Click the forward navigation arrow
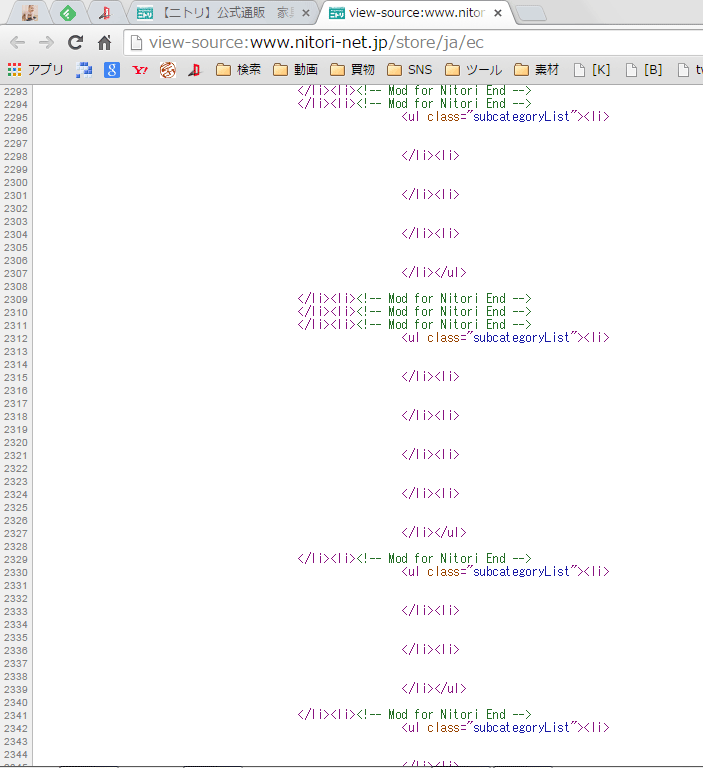 46,42
